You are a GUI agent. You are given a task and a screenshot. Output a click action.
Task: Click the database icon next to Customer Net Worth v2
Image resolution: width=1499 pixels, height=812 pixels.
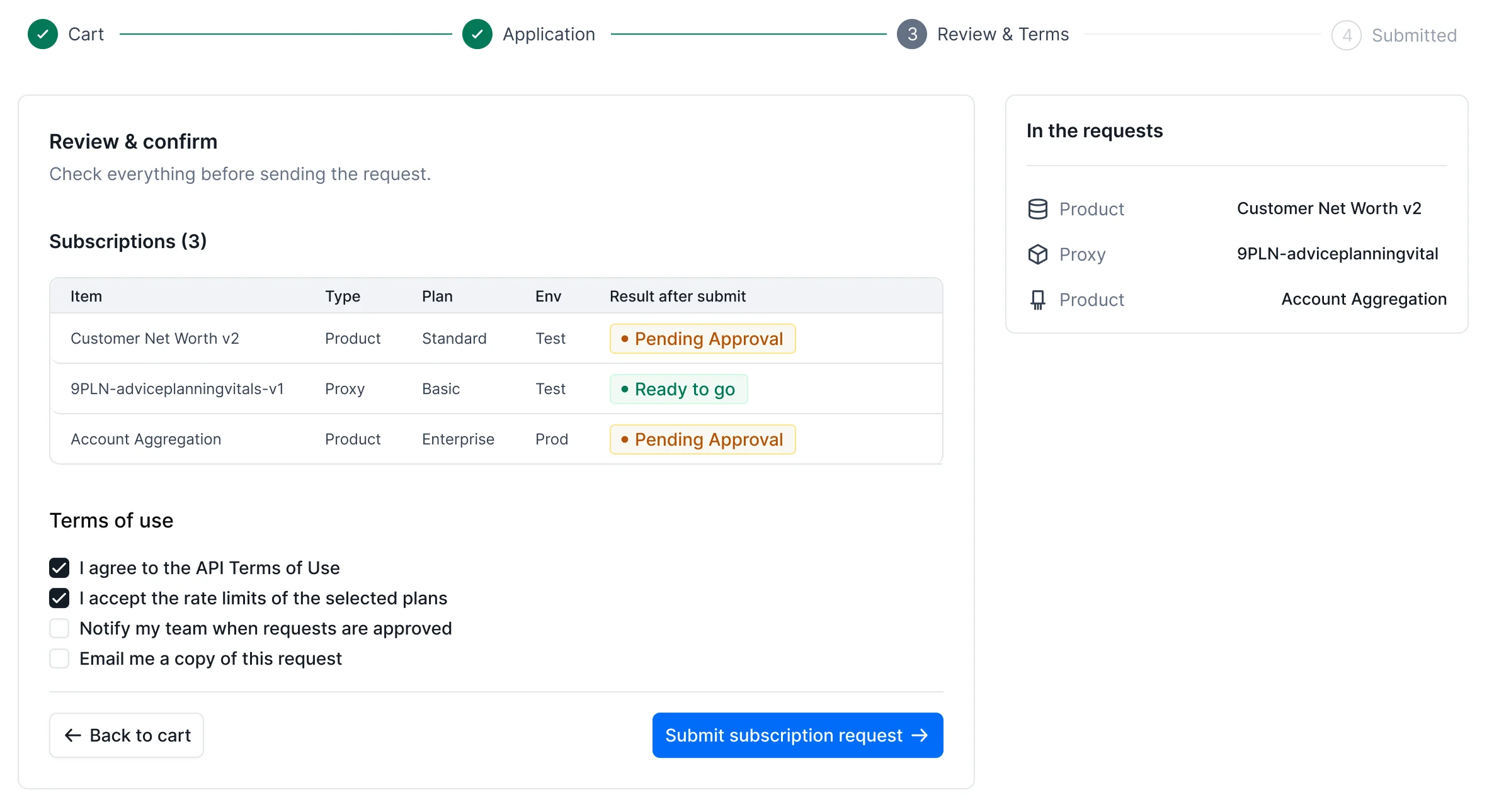click(1038, 209)
